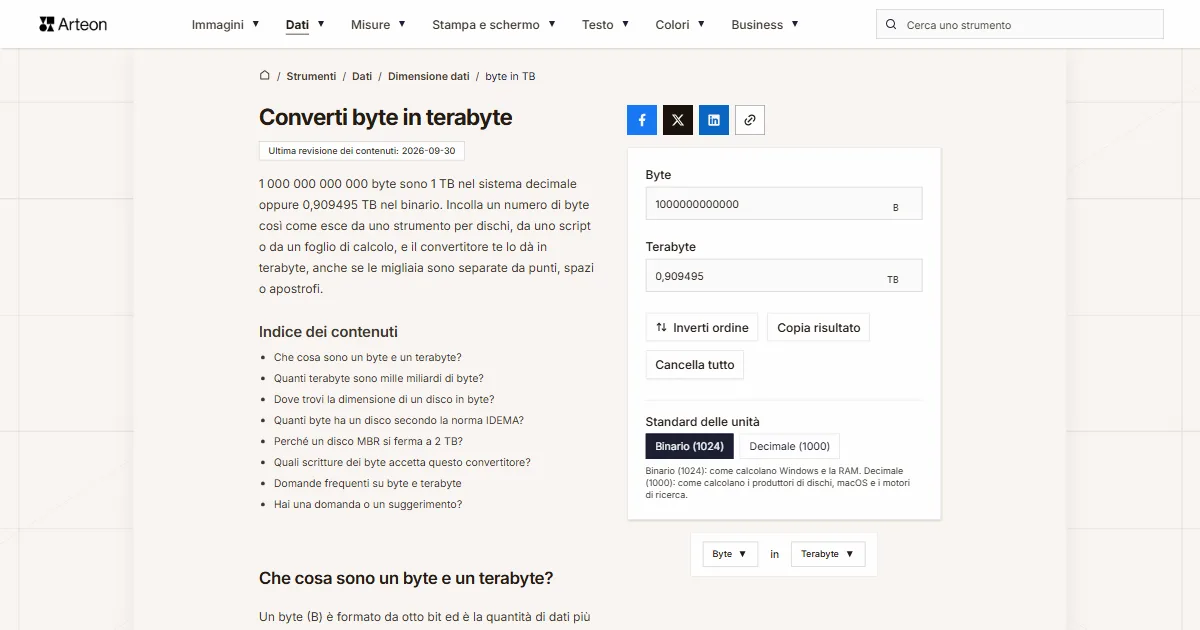The image size is (1200, 630).
Task: Open the Dimensione dati breadcrumb
Action: (429, 76)
